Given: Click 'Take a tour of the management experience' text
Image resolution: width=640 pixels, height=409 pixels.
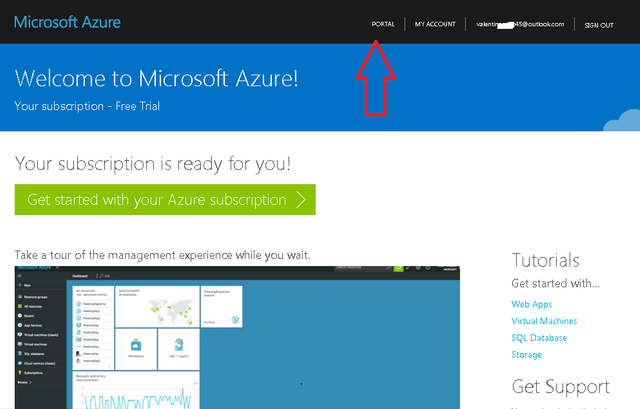Looking at the screenshot, I should pos(162,255).
